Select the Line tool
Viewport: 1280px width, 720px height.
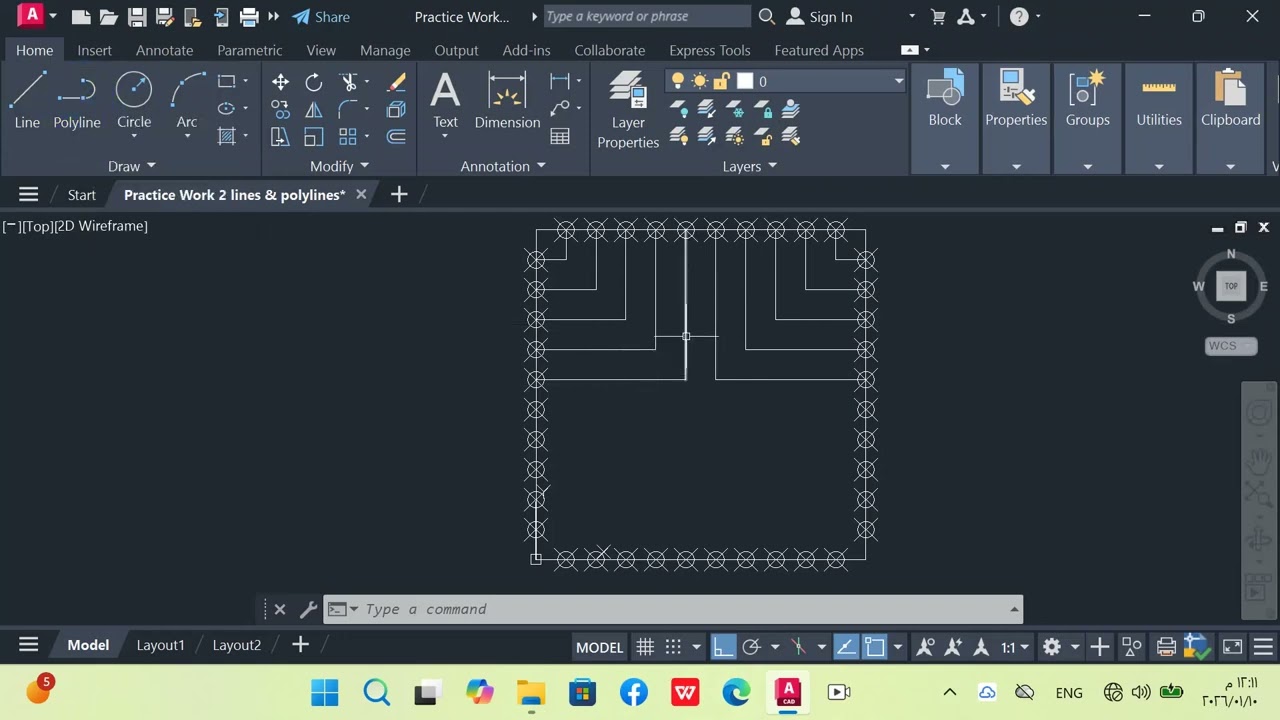27,100
